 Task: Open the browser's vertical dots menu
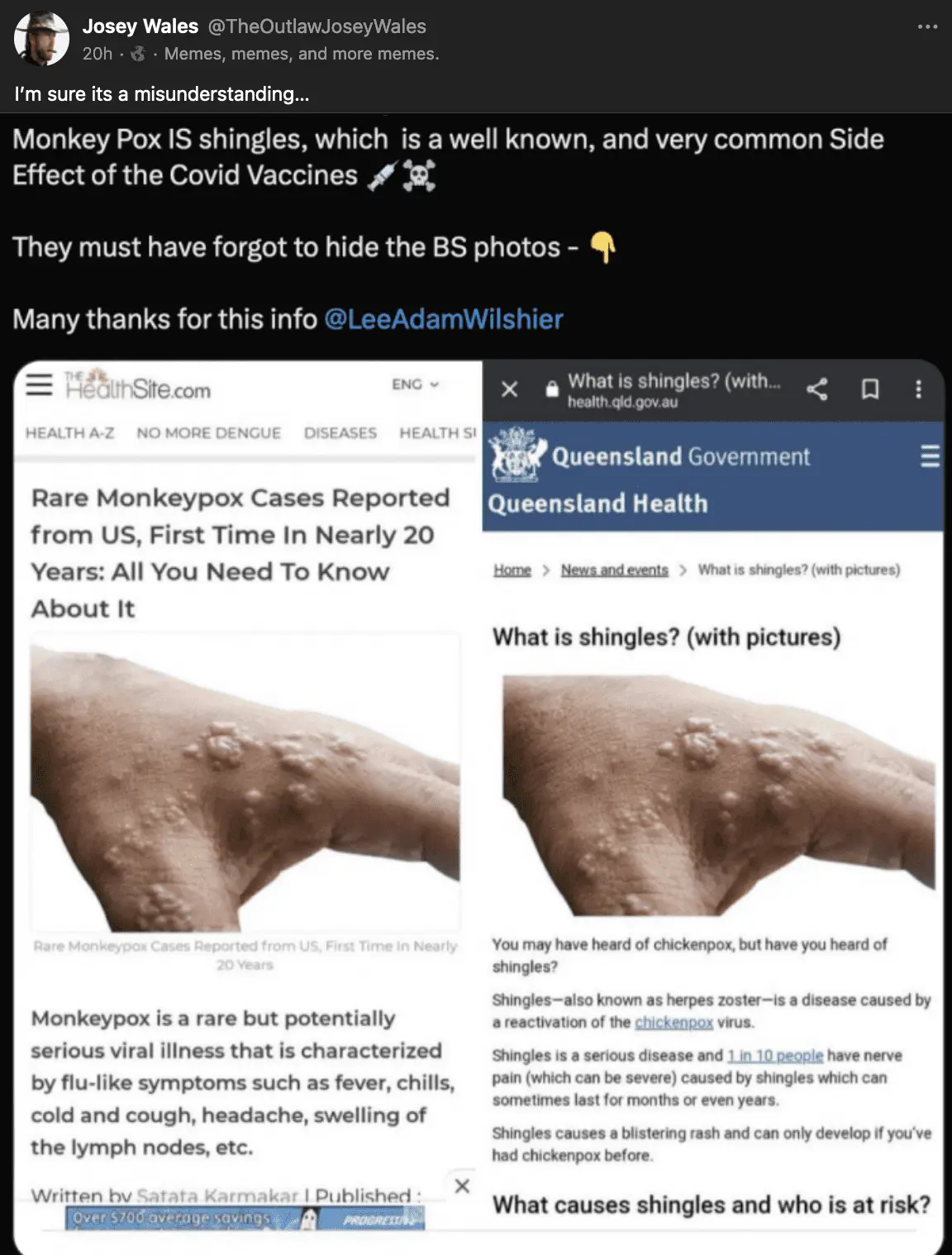pyautogui.click(x=918, y=389)
